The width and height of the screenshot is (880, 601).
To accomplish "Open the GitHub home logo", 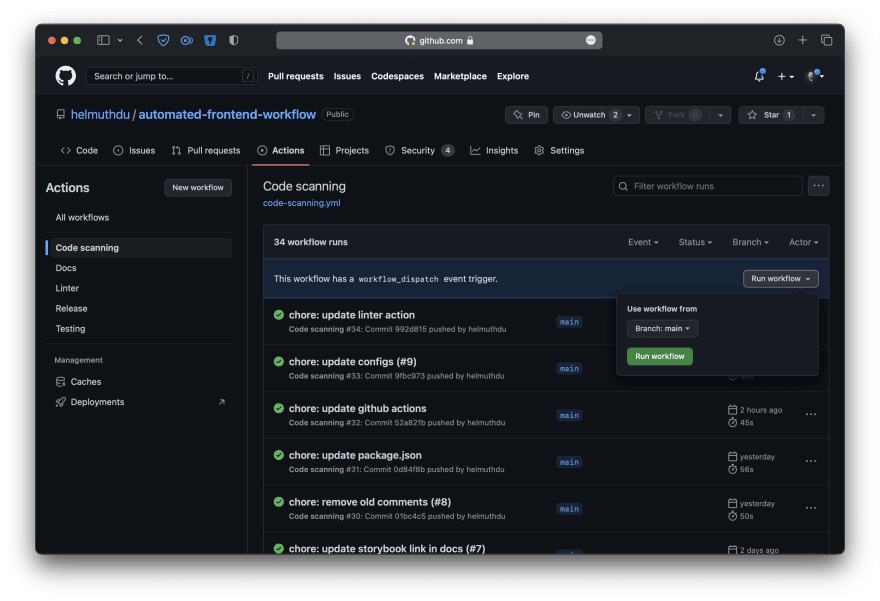I will pos(66,76).
